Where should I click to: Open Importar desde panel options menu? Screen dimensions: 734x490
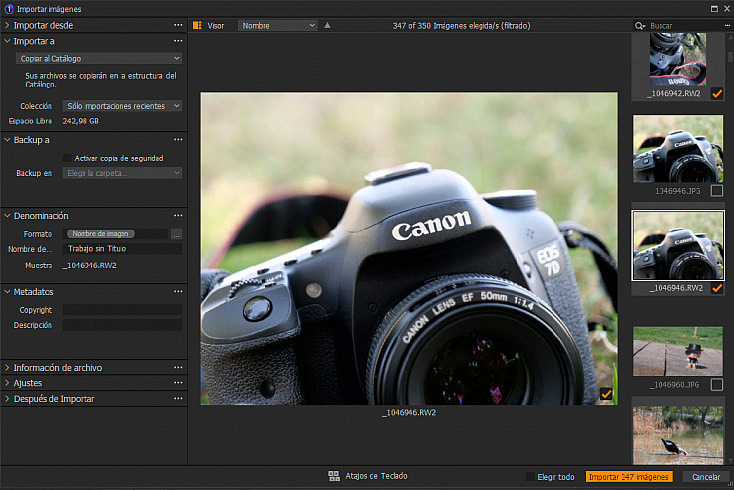coord(178,25)
